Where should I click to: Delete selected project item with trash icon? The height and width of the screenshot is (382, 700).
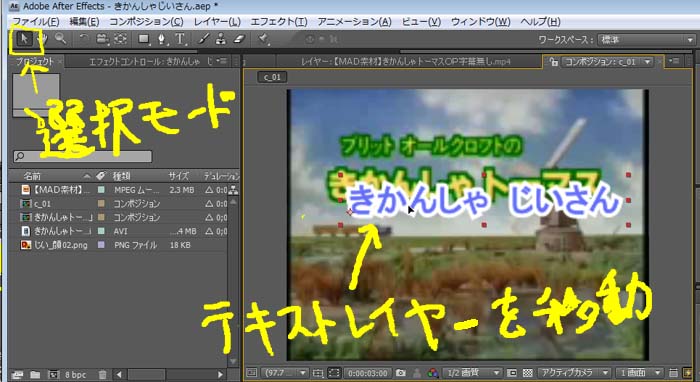[x=102, y=374]
